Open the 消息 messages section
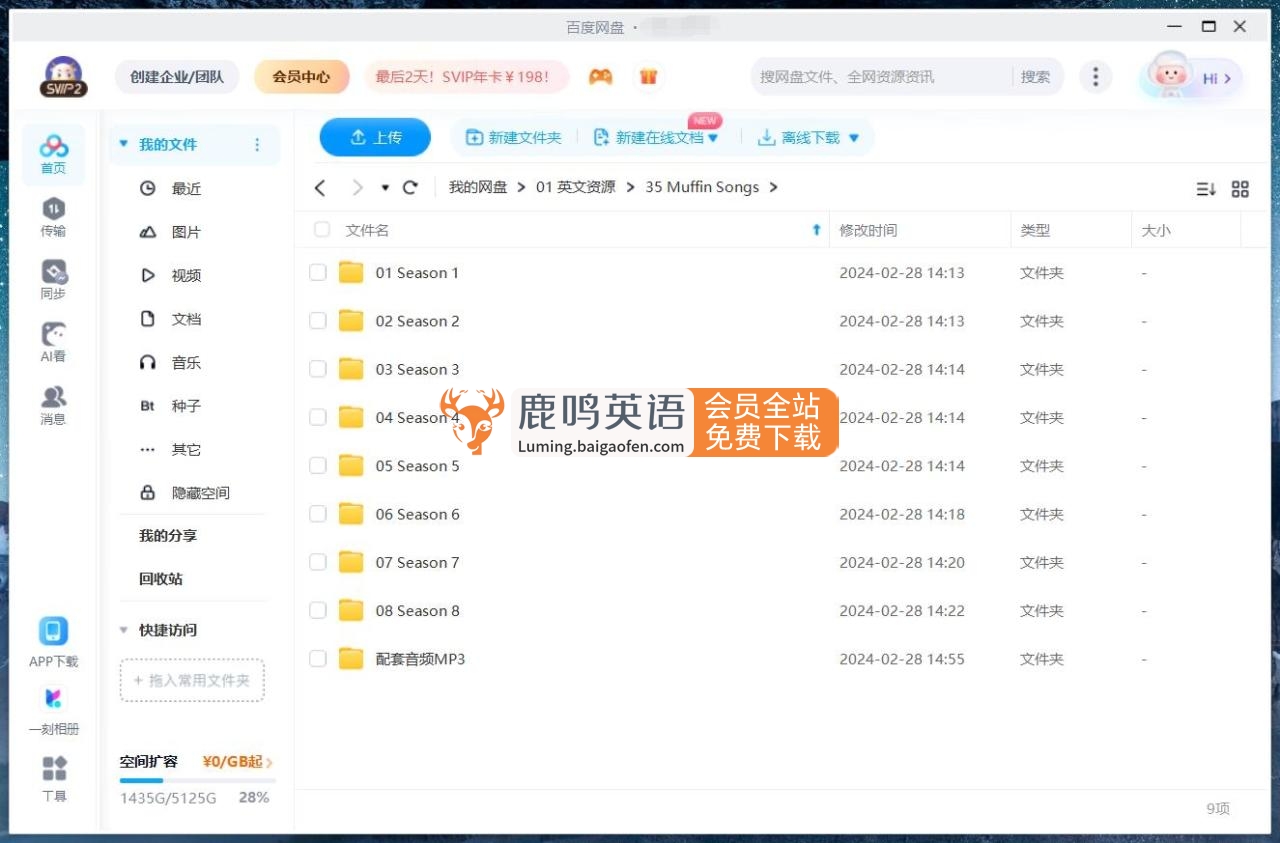 click(53, 406)
